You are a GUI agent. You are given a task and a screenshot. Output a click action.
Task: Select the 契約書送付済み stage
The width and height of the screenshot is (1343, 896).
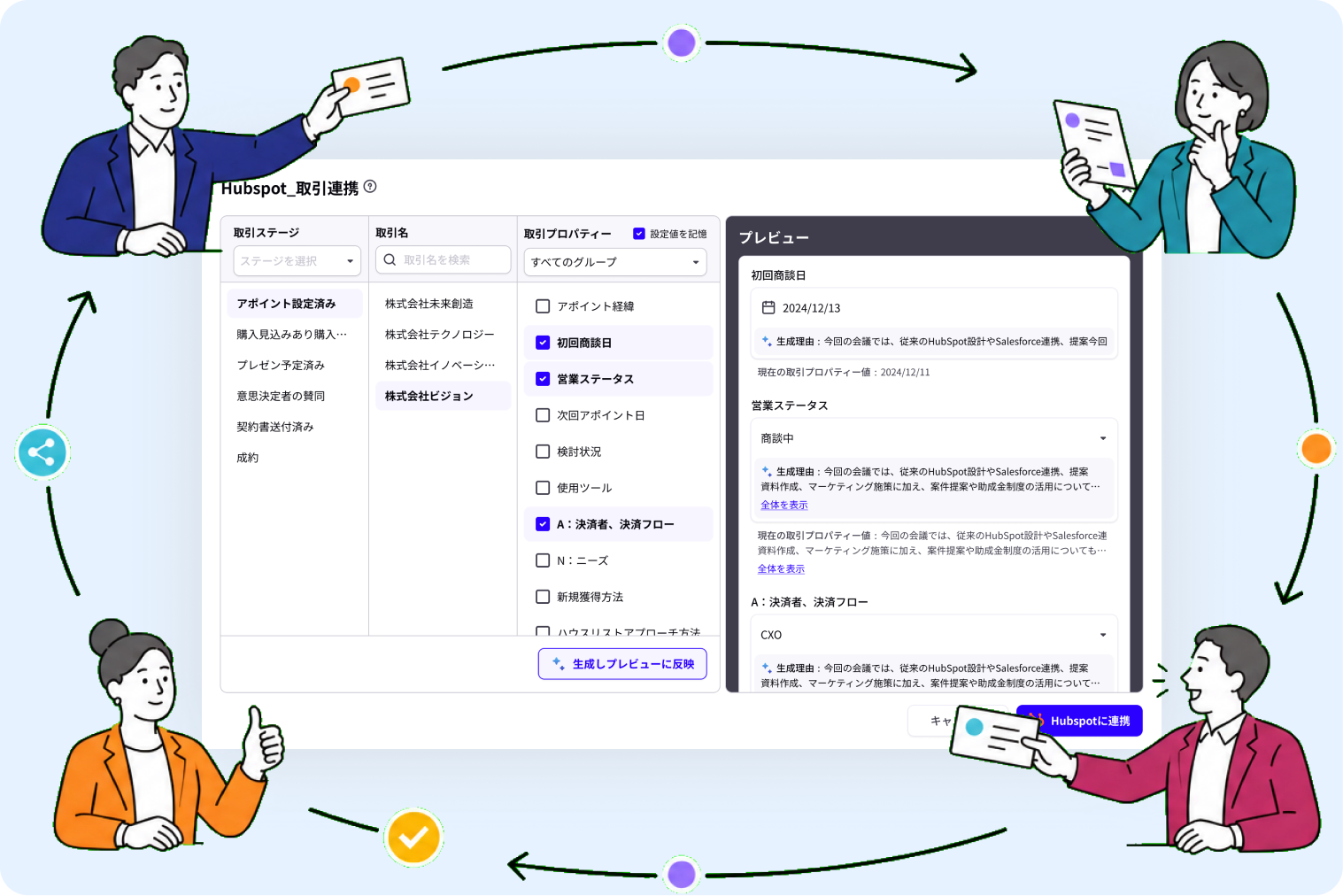[295, 427]
